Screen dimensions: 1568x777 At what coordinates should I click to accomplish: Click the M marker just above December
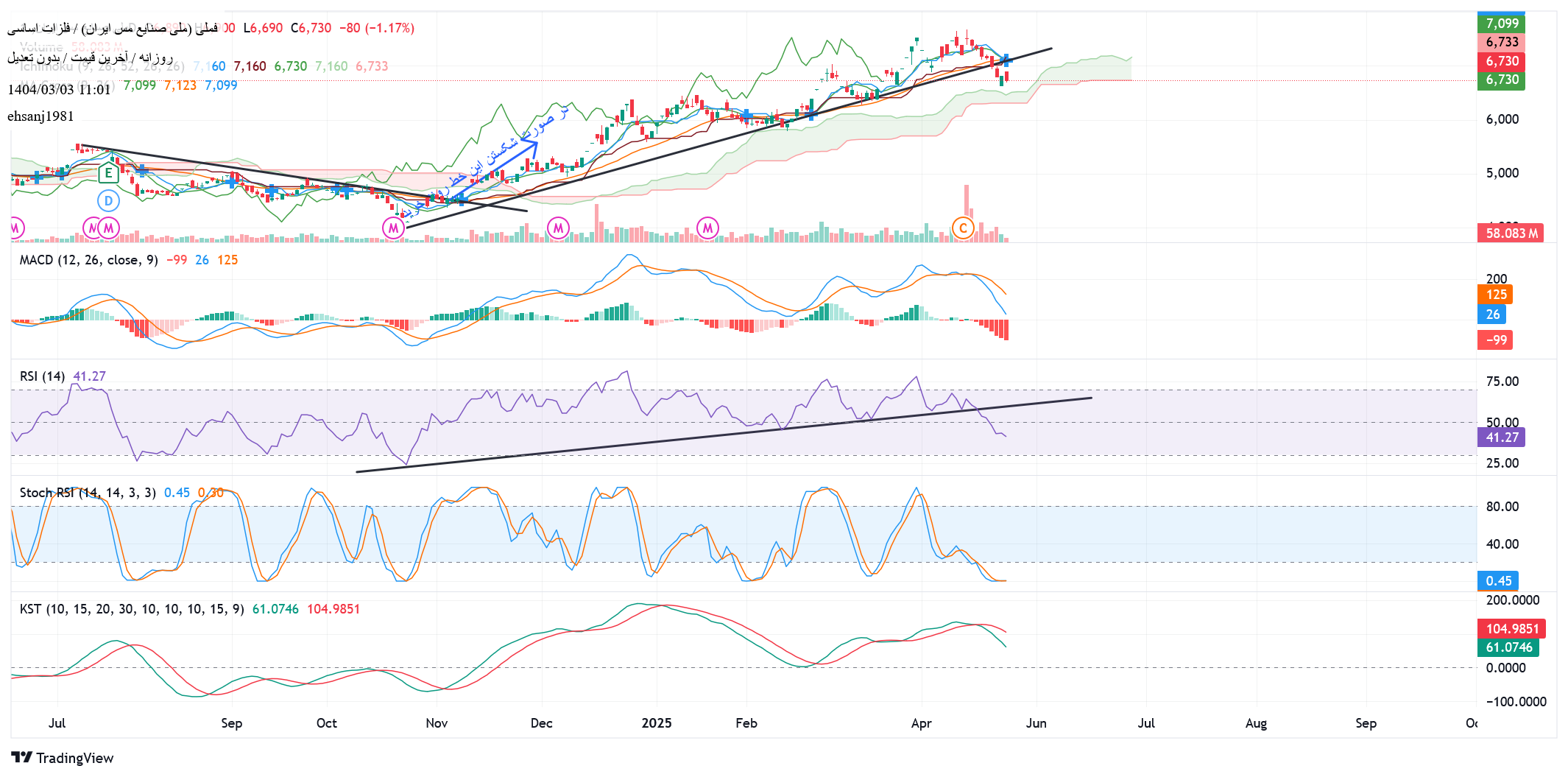point(558,228)
